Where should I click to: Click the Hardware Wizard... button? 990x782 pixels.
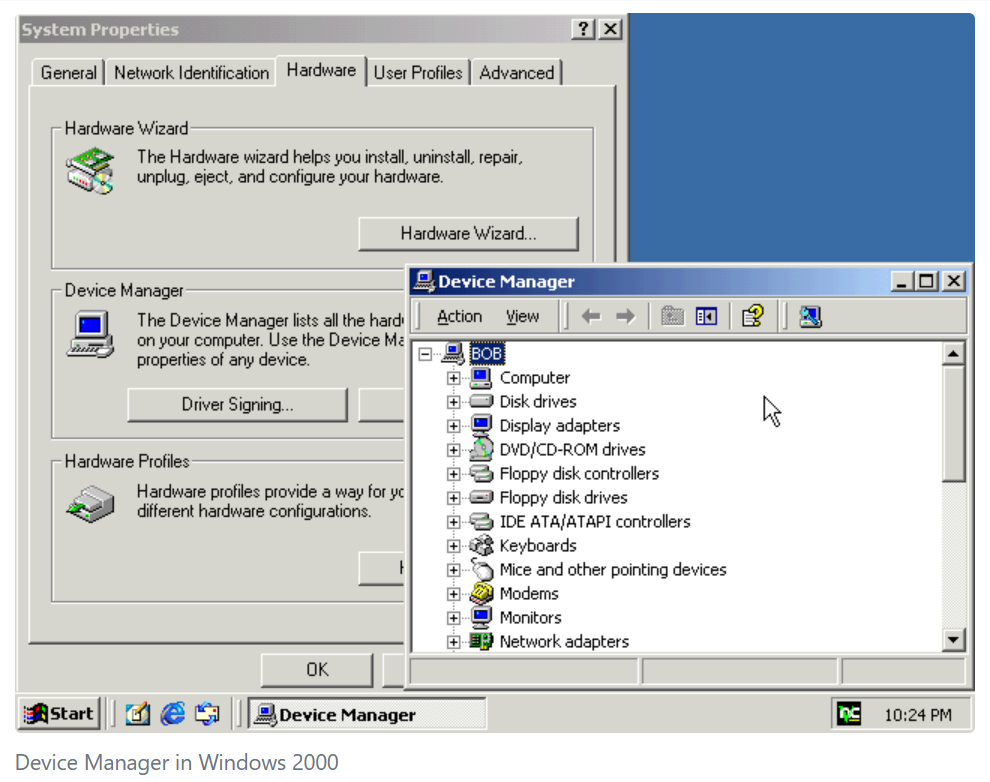coord(468,234)
